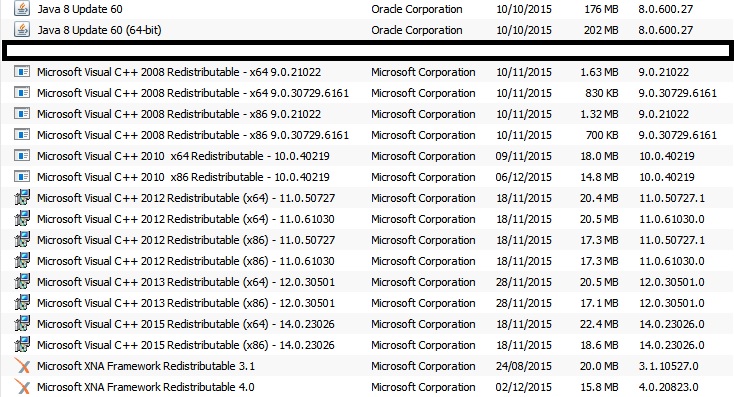This screenshot has width=734, height=397.
Task: Click the Java 8 Update 60 icon
Action: coord(22,9)
